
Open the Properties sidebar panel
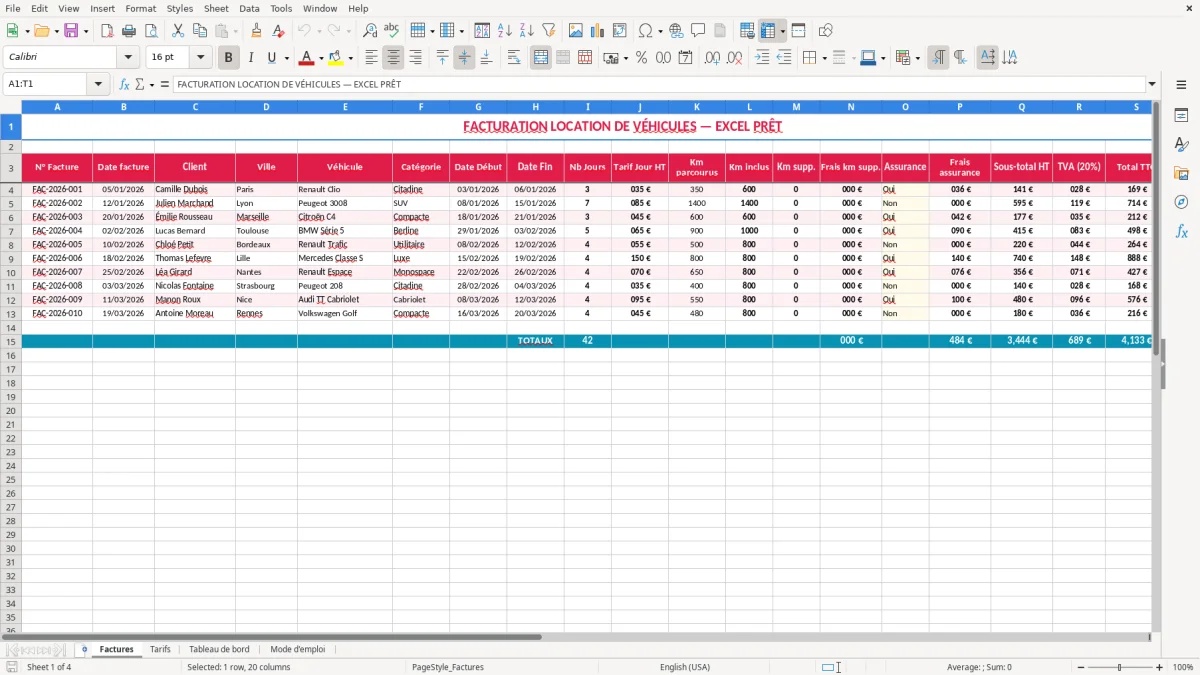1181,116
